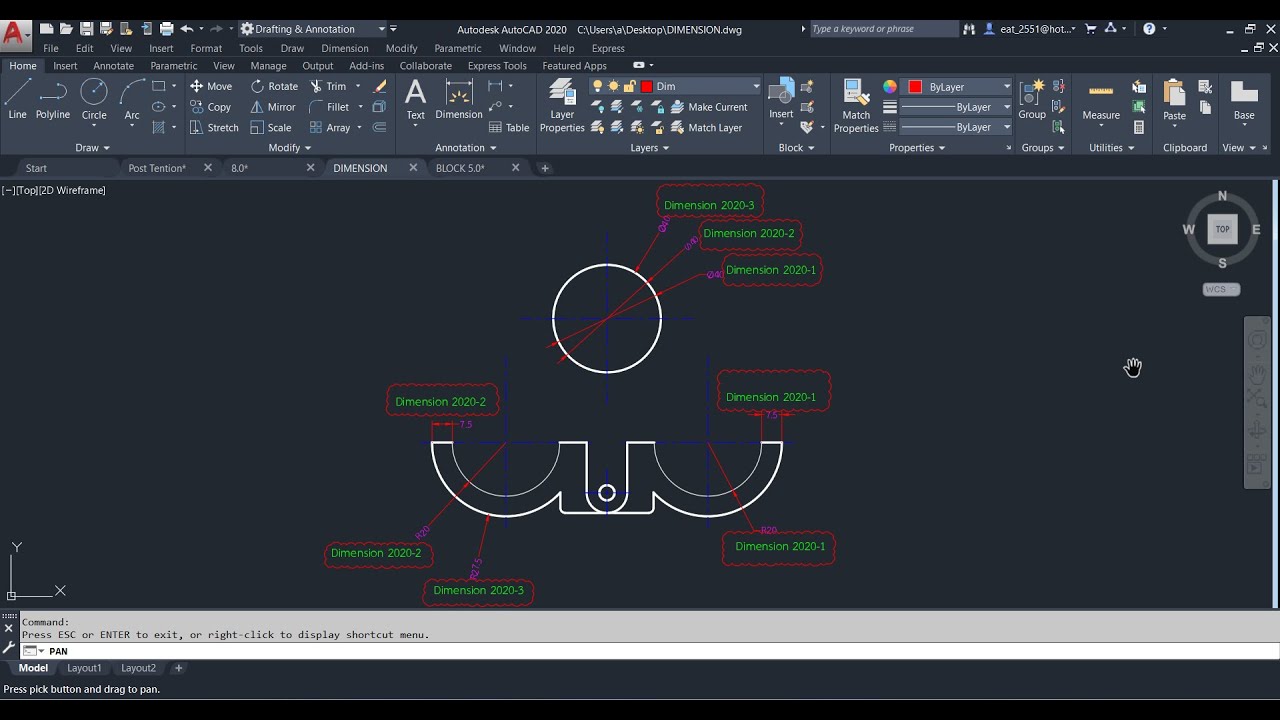Image resolution: width=1280 pixels, height=720 pixels.
Task: Select the Polyline tool
Action: pos(53,100)
